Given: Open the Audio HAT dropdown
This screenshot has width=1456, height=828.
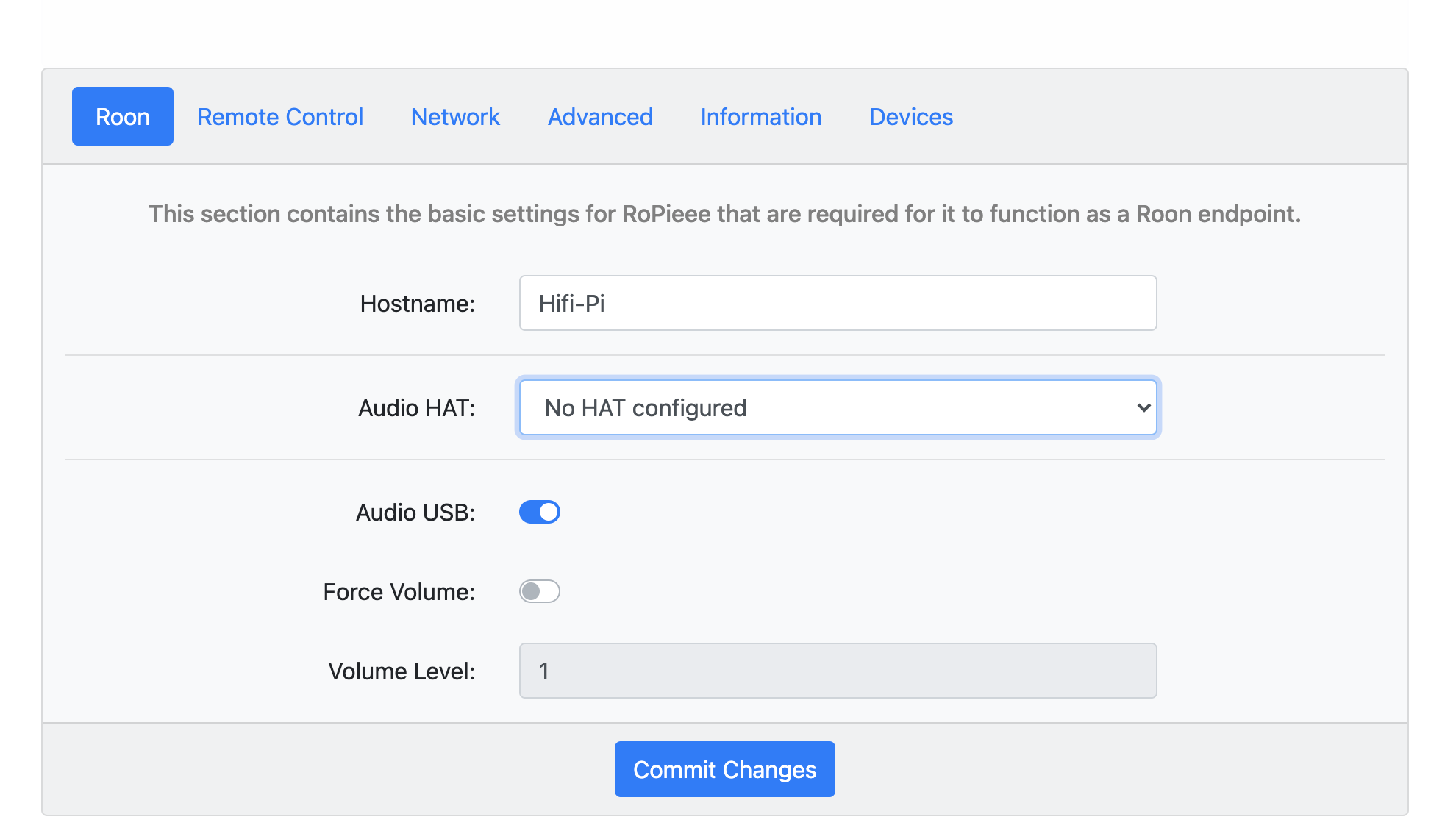Looking at the screenshot, I should [x=838, y=407].
